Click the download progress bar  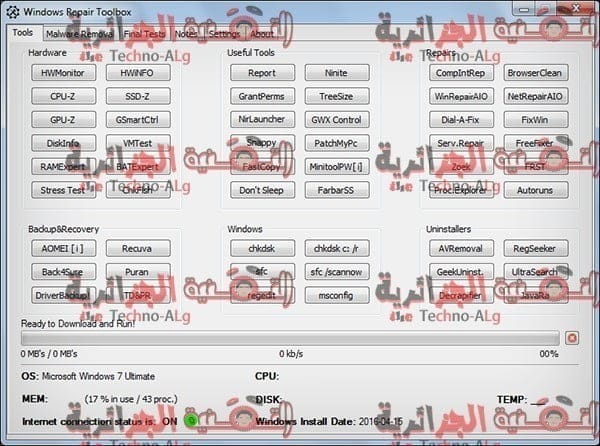(x=290, y=338)
